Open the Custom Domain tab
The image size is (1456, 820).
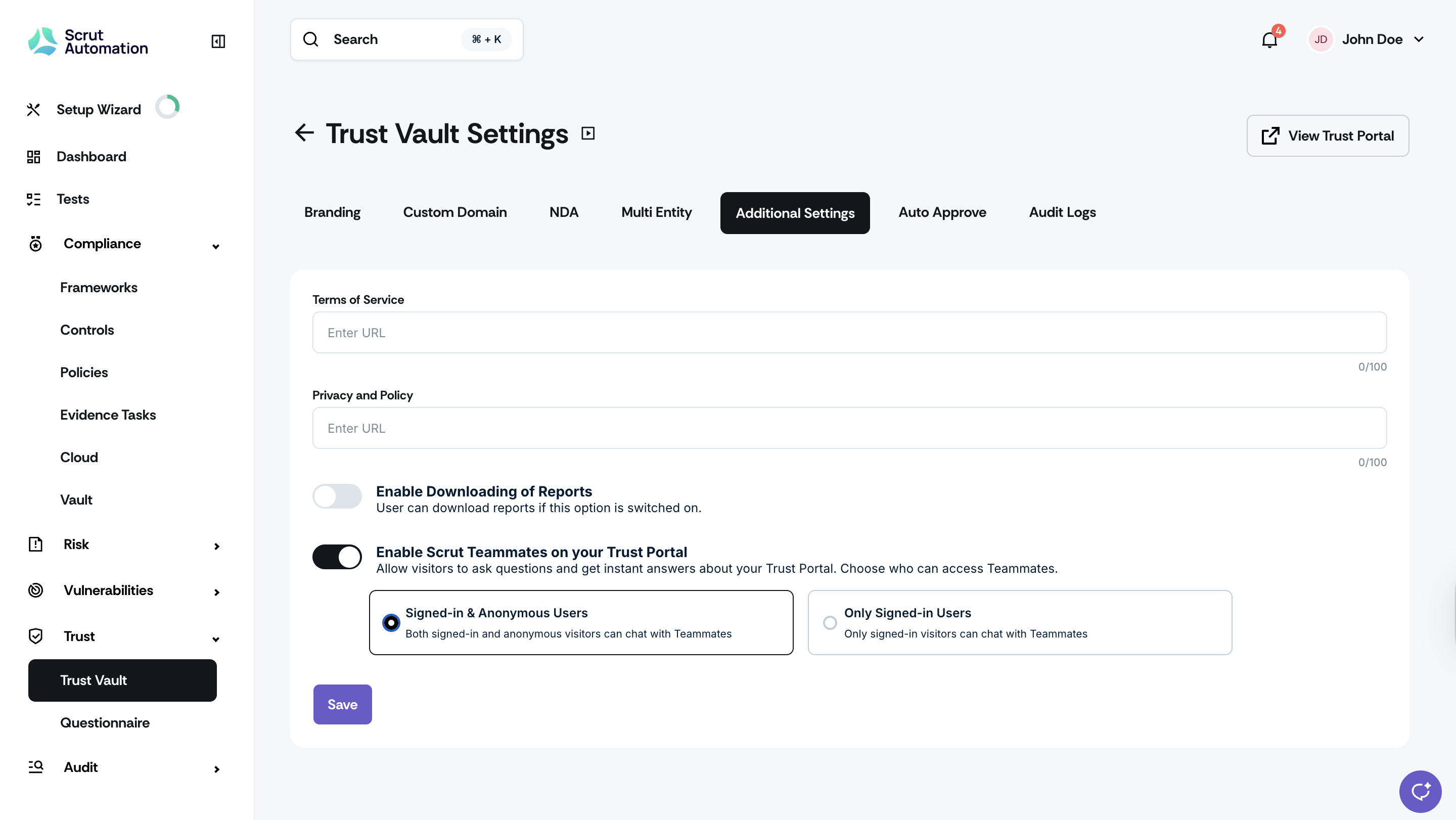[454, 212]
